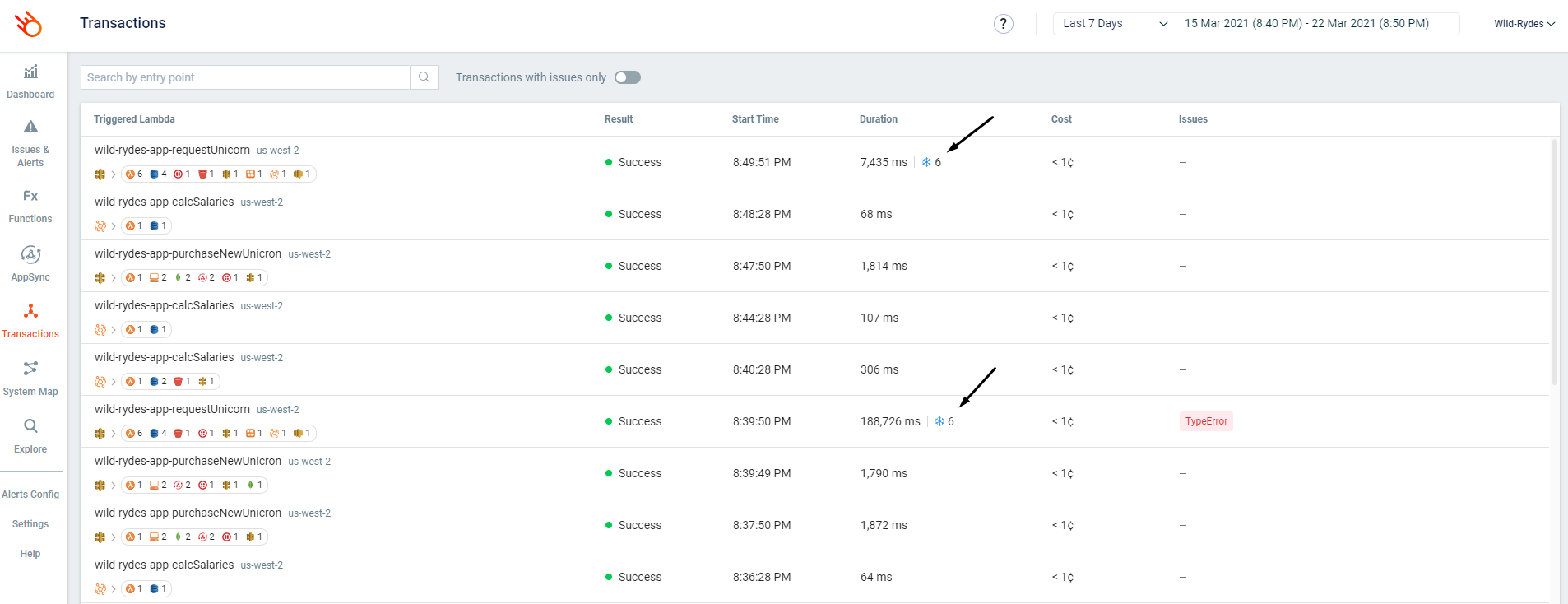Image resolution: width=1568 pixels, height=604 pixels.
Task: Click trigger icon in 8:47:50 PM purchaseNewUnicron row
Action: tap(100, 278)
